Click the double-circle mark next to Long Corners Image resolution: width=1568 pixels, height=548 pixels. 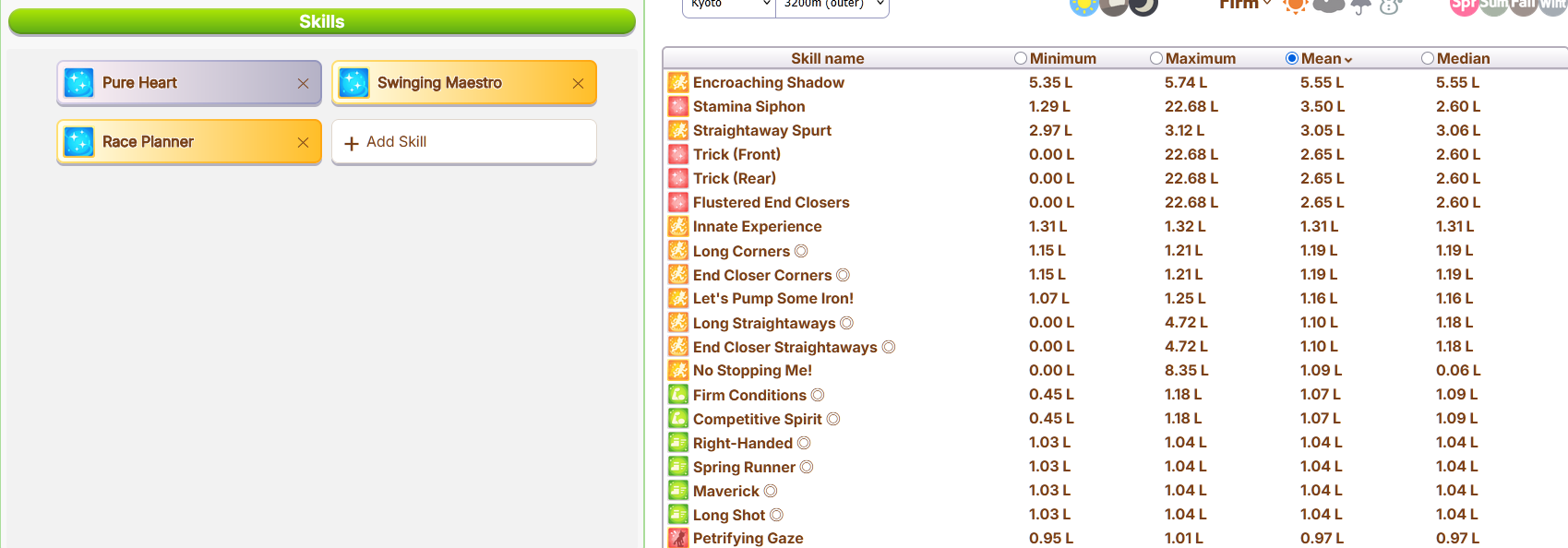click(x=801, y=251)
